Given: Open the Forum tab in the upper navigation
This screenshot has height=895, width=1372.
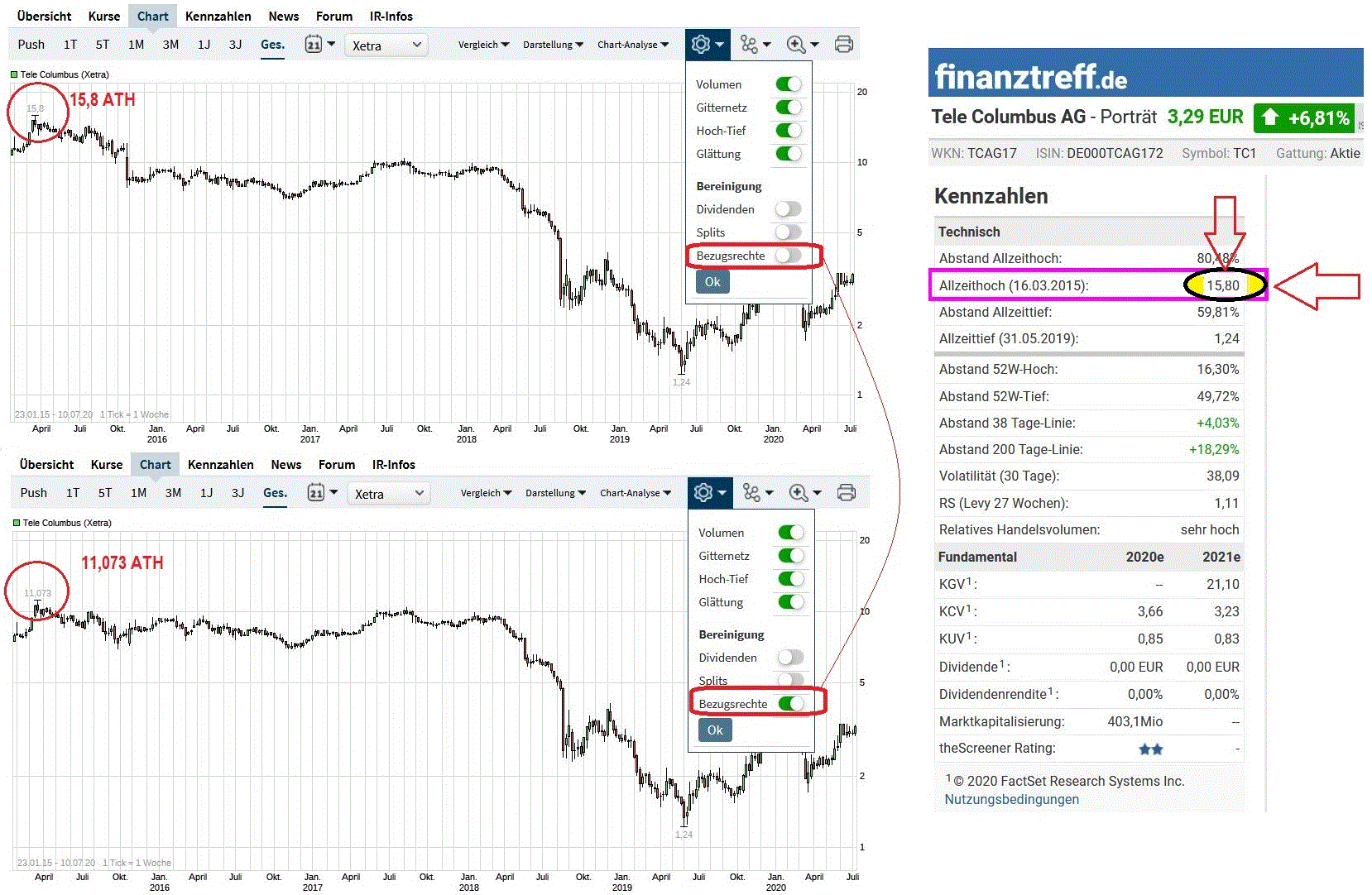Looking at the screenshot, I should click(x=334, y=16).
